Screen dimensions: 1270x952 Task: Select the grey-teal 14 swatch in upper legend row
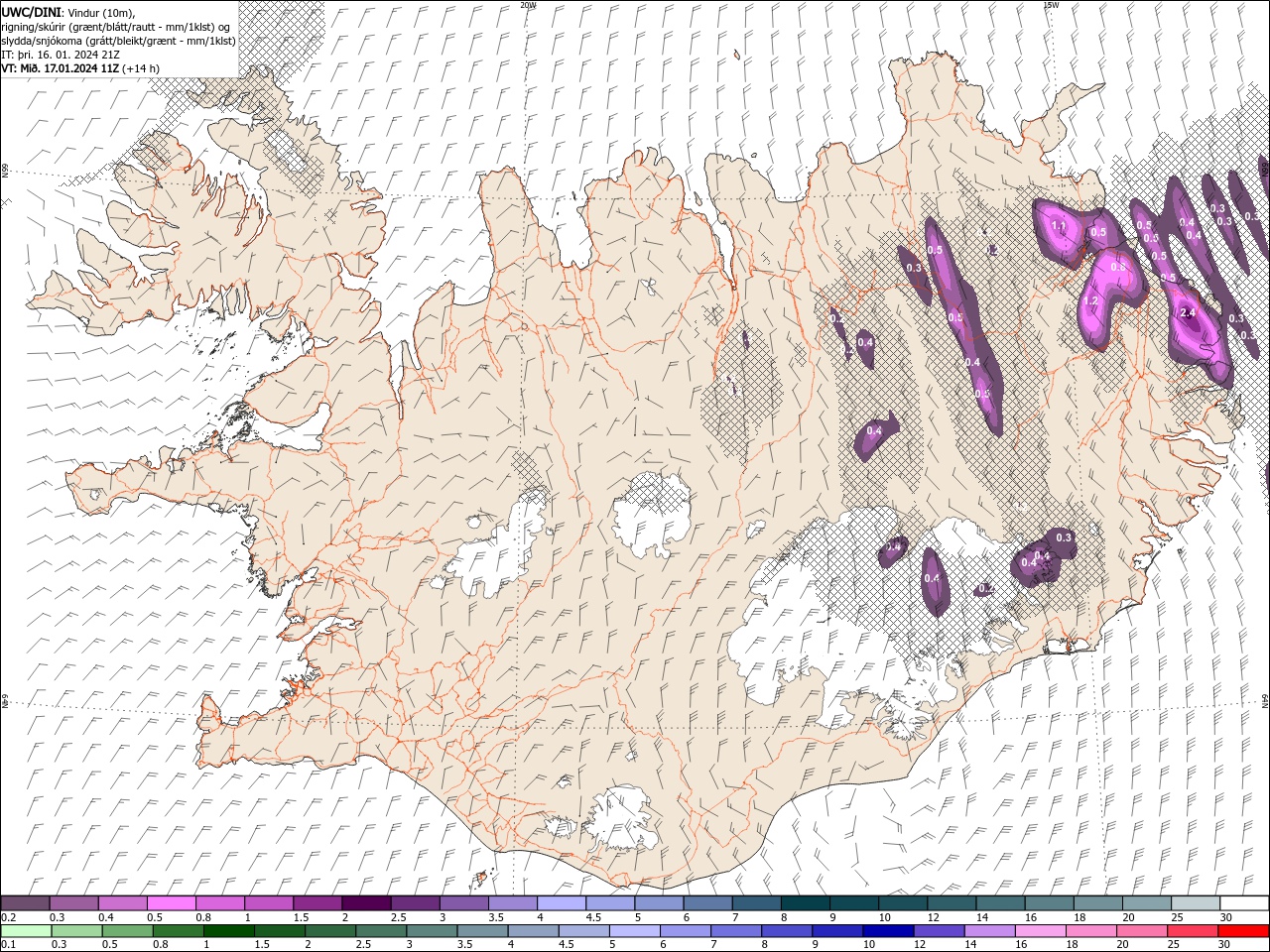(1000, 903)
